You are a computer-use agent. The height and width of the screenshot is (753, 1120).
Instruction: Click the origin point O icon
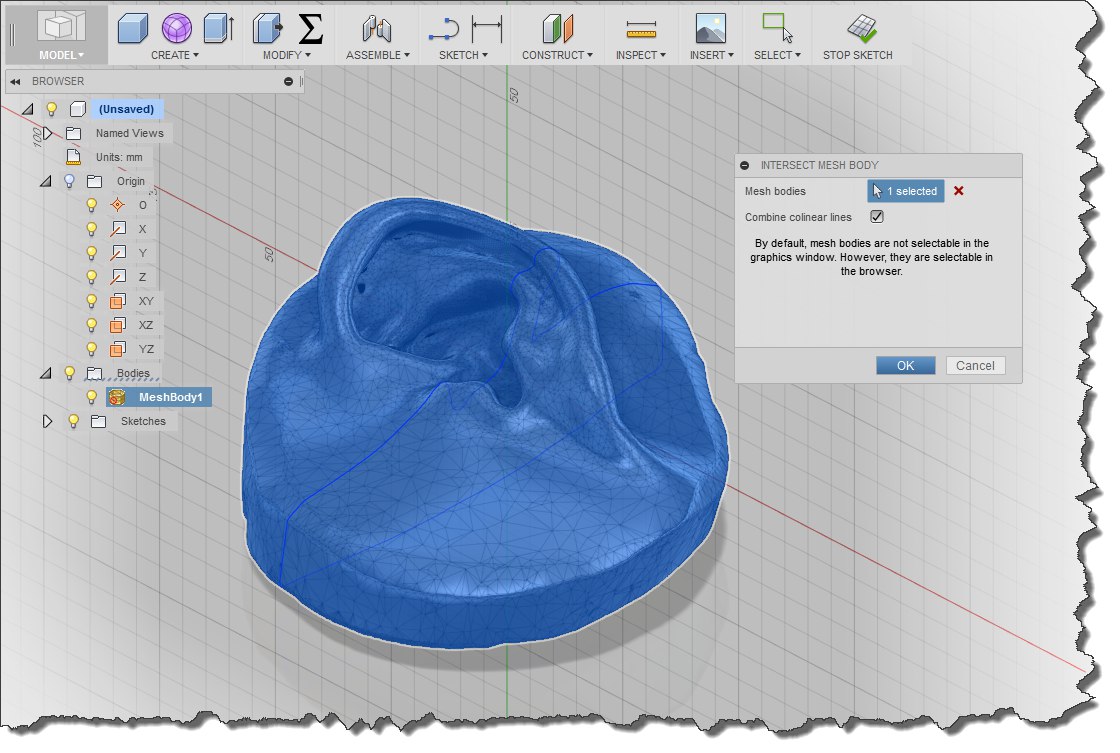[118, 205]
